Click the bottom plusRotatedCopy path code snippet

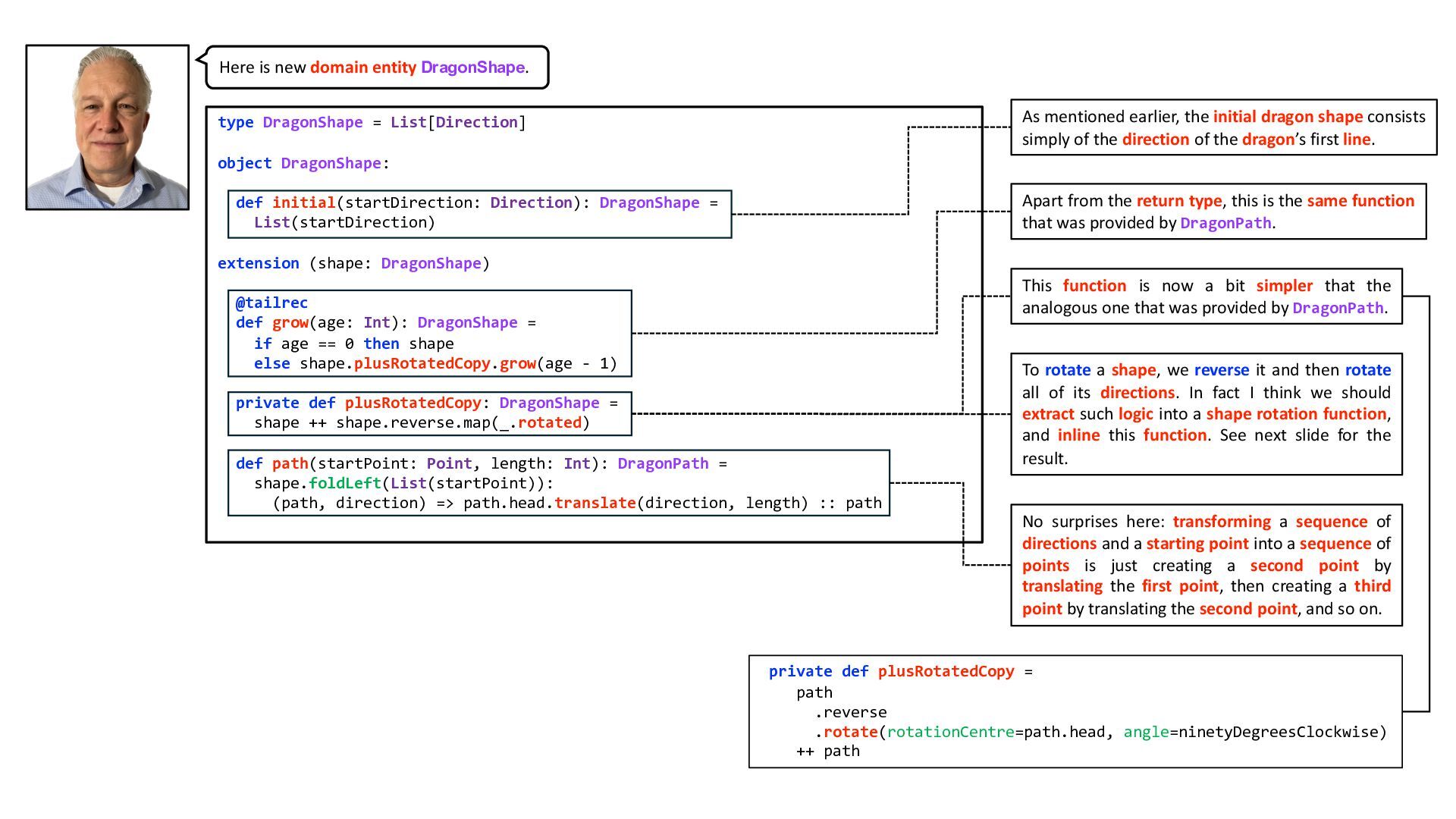pyautogui.click(x=1075, y=711)
